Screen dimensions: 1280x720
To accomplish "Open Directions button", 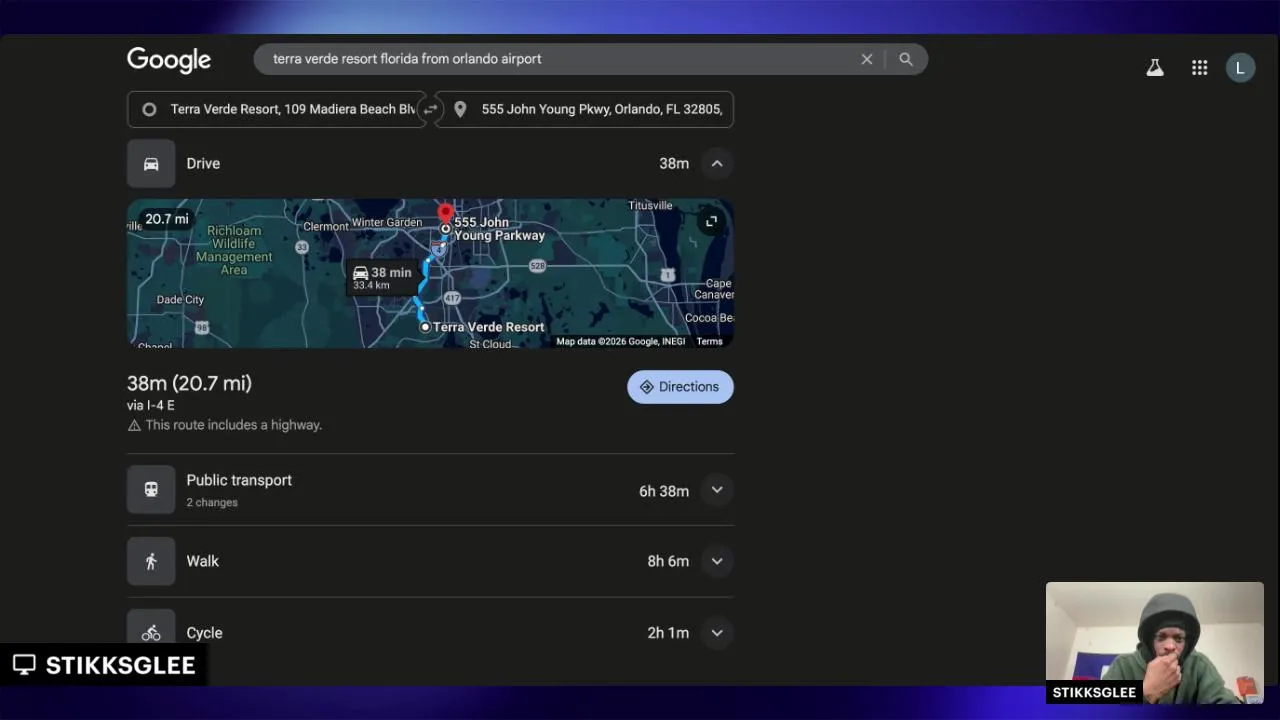I will click(680, 387).
